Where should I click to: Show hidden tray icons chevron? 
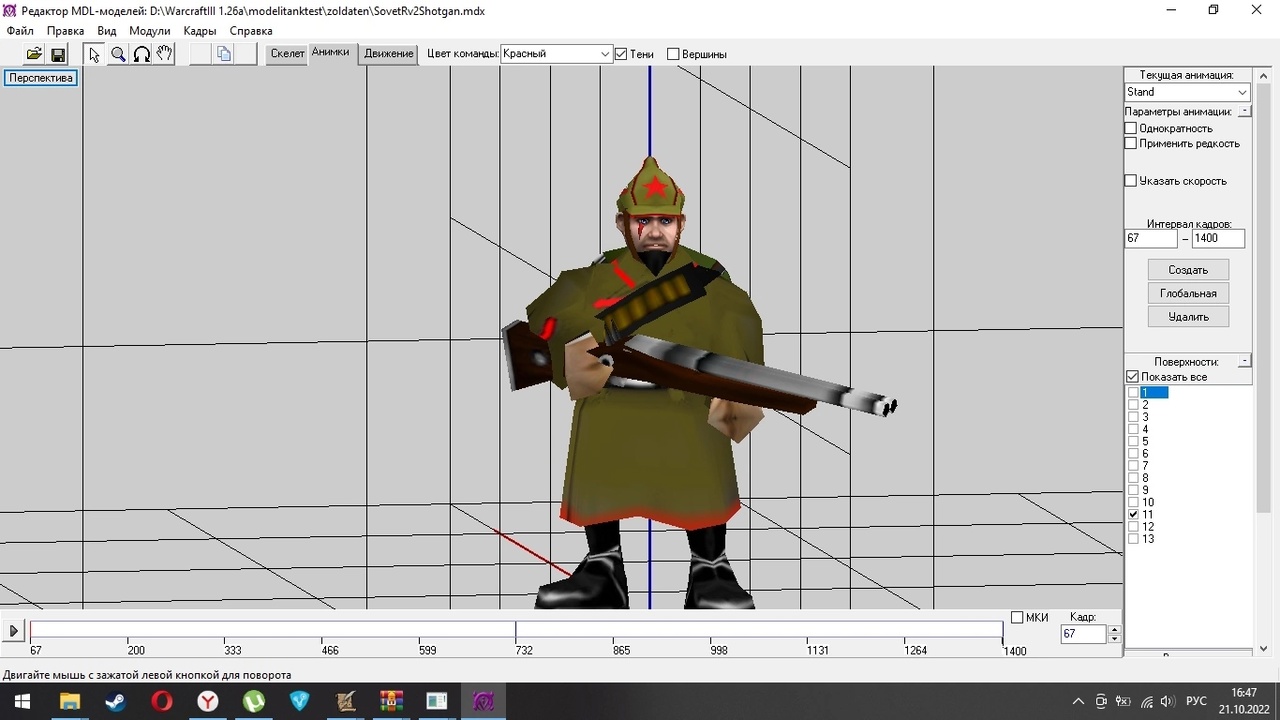1078,702
